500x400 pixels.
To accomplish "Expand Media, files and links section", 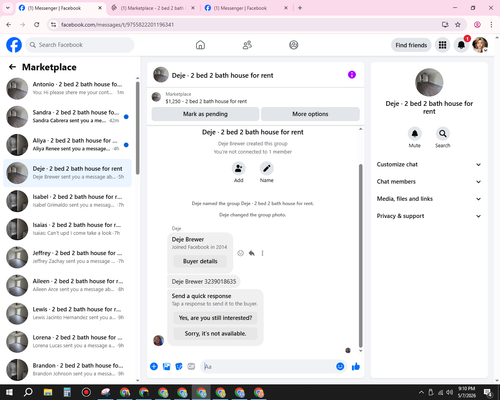I will (429, 199).
